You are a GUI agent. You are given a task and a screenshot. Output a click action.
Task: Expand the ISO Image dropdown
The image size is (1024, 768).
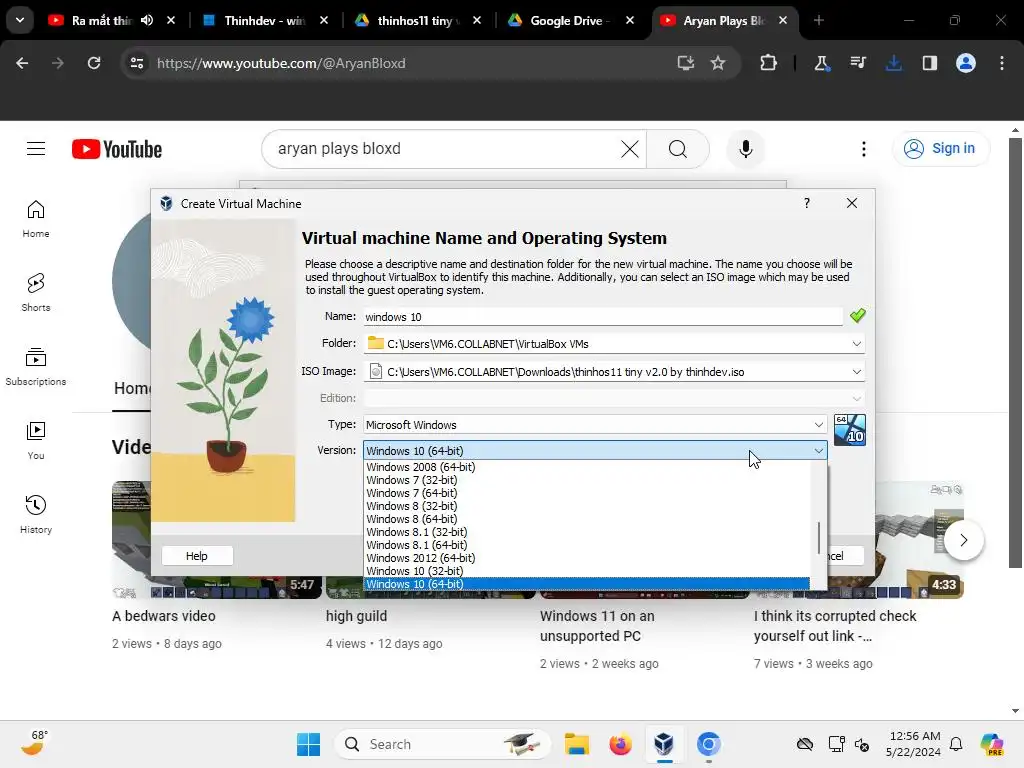pos(856,372)
